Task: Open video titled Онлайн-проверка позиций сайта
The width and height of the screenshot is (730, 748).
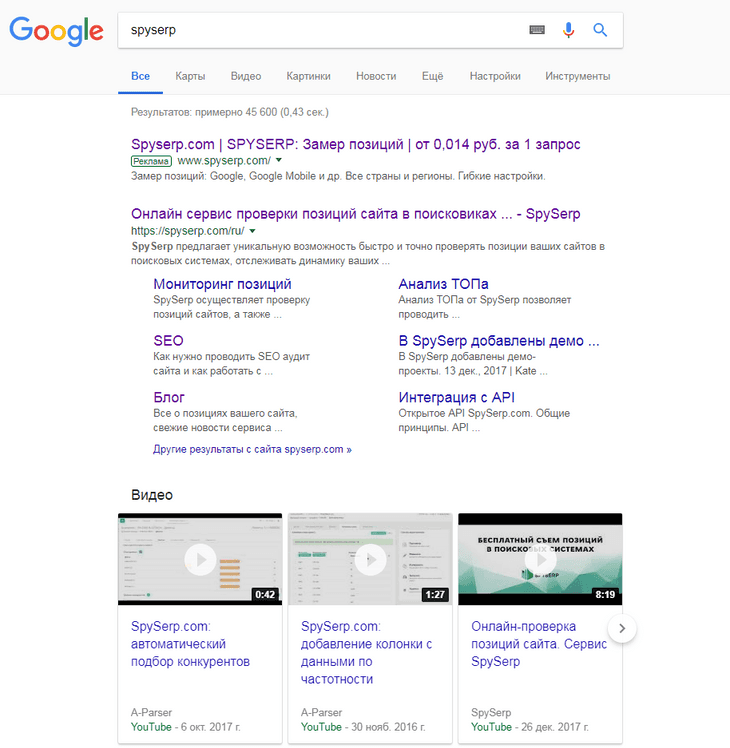Action: [x=539, y=644]
